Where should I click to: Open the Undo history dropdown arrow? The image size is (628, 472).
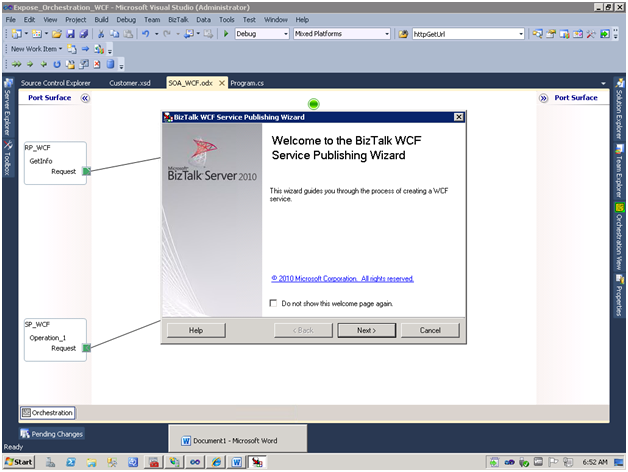pyautogui.click(x=156, y=34)
